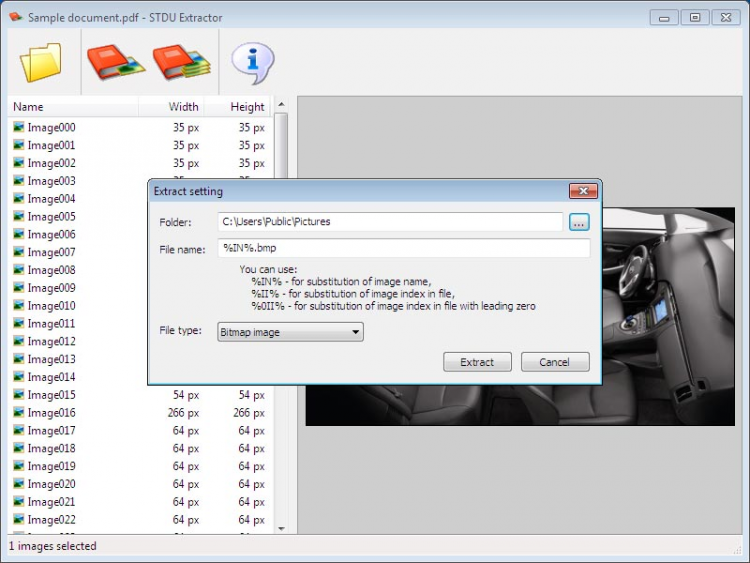Click the car interior preview image

coord(520,316)
